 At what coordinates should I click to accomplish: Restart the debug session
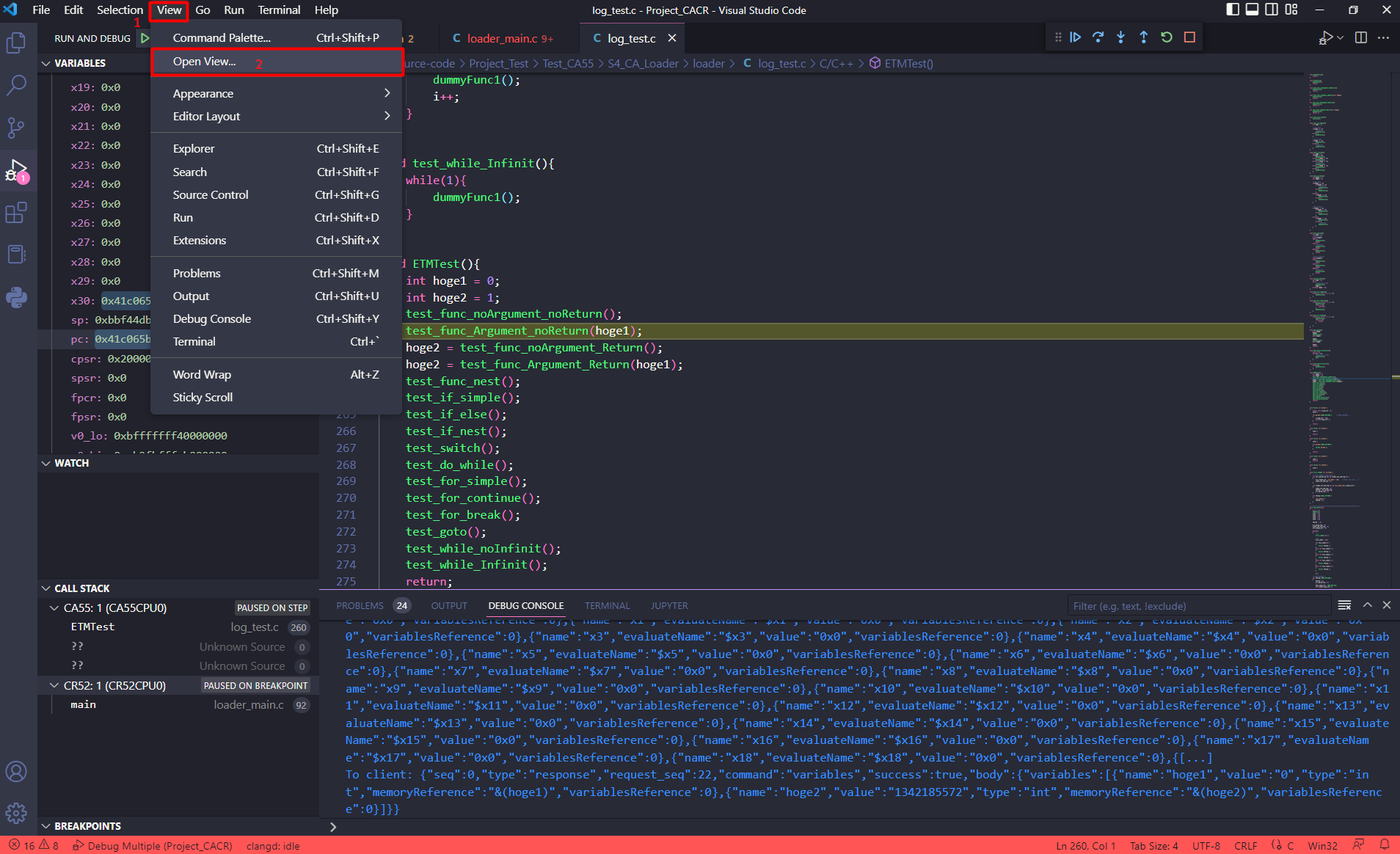(x=1167, y=37)
